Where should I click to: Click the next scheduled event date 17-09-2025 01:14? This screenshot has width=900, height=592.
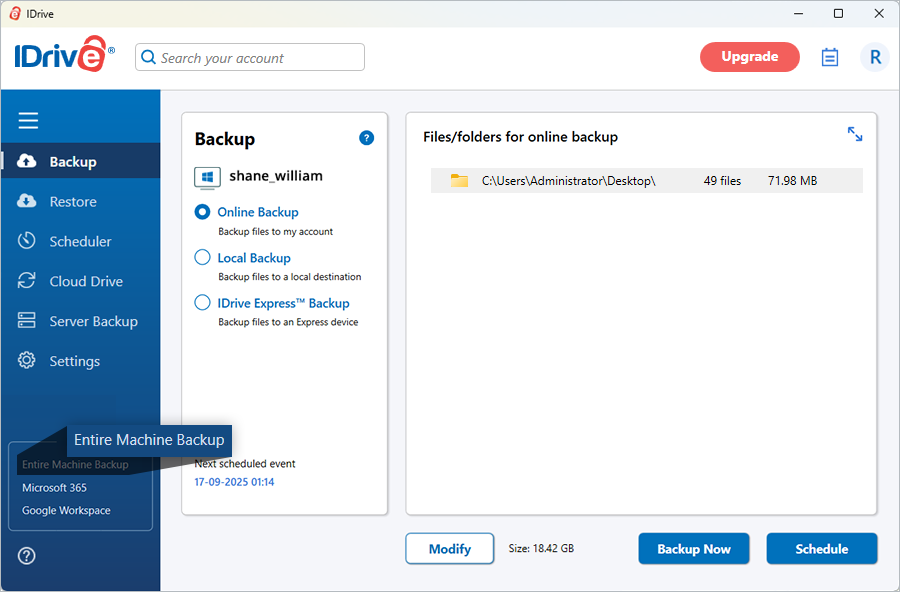coord(234,482)
